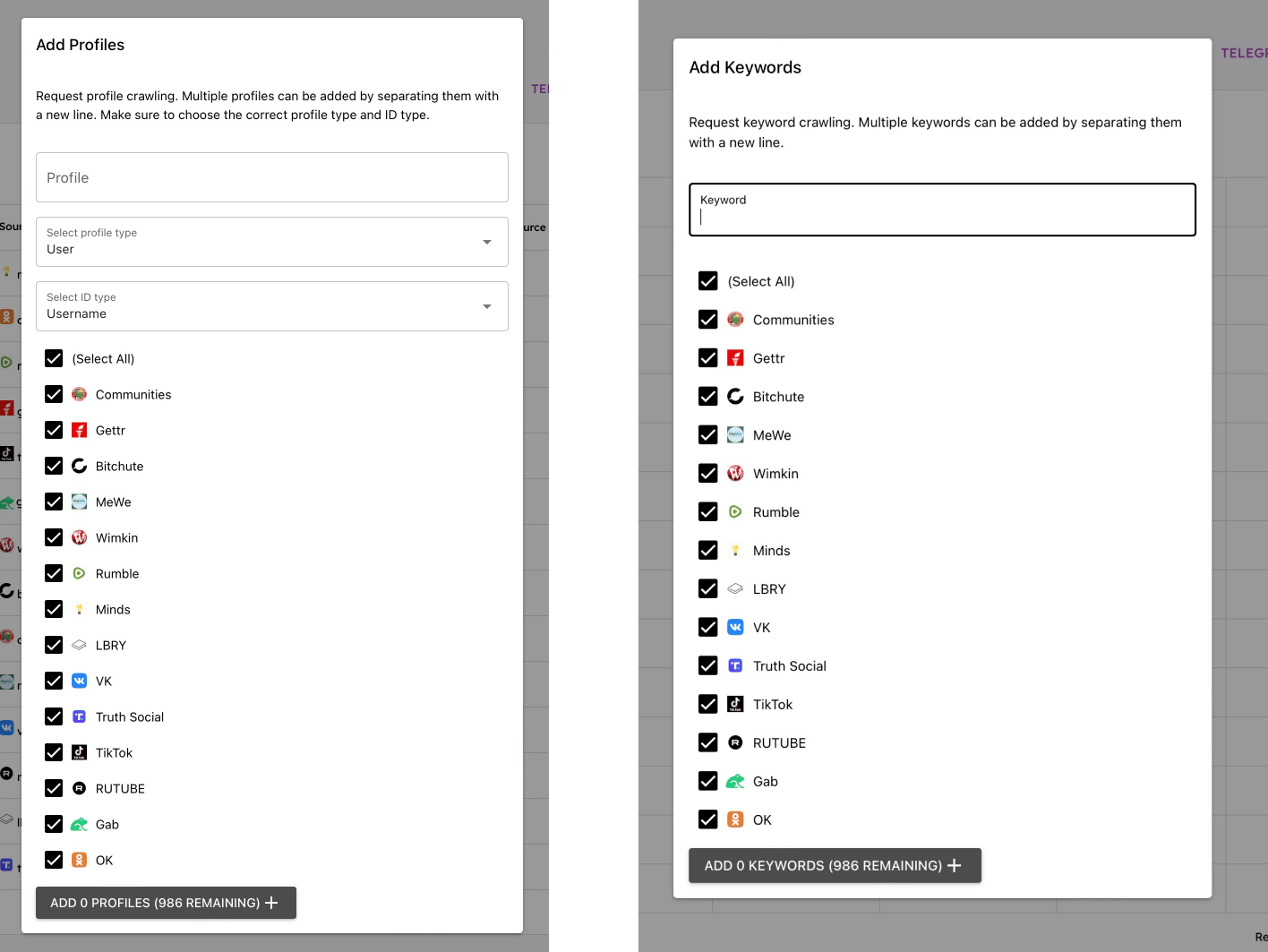Click the Wimkin label in Add Keywords
The image size is (1268, 952).
775,473
